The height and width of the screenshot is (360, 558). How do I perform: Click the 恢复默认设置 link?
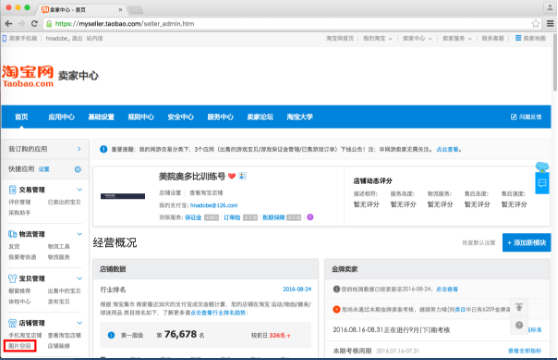[x=479, y=243]
